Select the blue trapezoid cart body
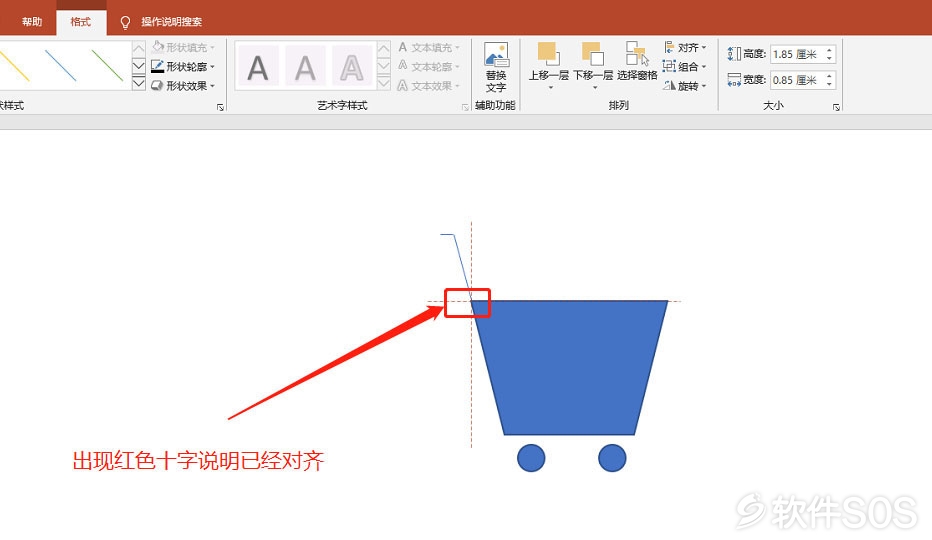Viewport: 932px width, 540px height. (569, 368)
